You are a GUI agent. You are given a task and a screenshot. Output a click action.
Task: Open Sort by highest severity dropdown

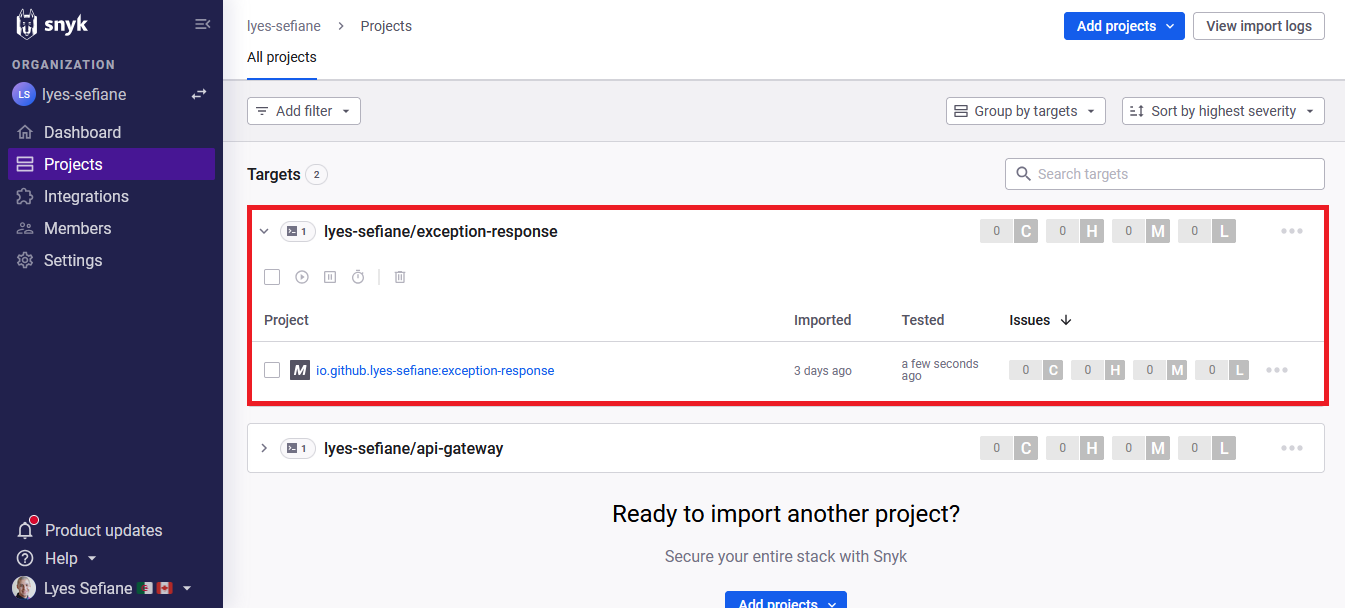coord(1223,111)
